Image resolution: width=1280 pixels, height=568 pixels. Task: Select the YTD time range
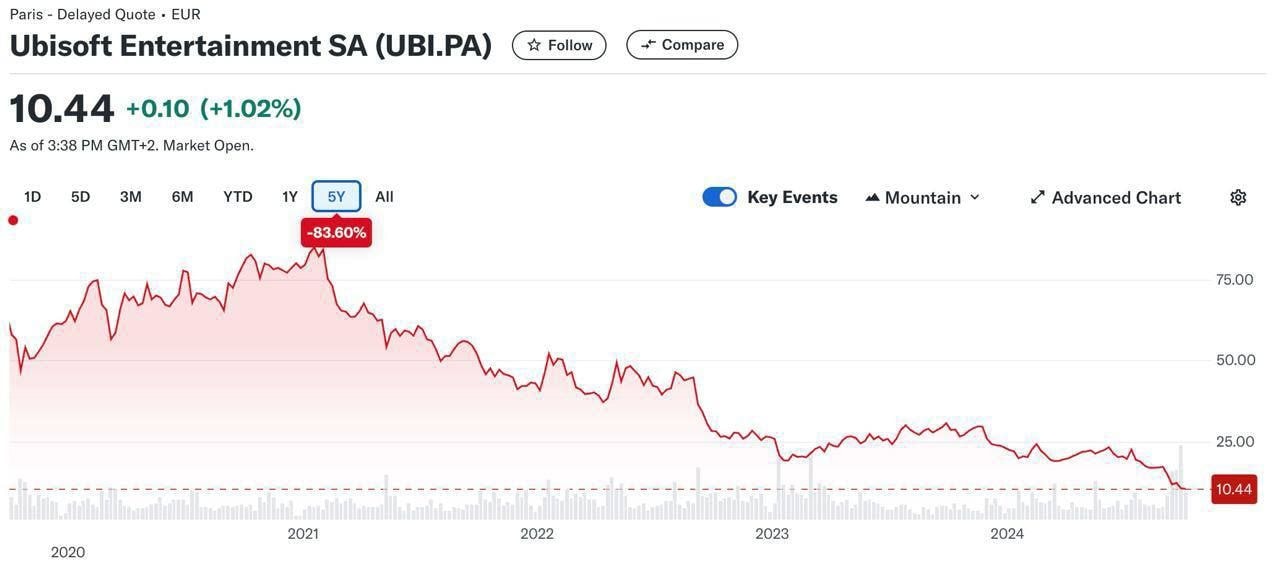[x=238, y=197]
